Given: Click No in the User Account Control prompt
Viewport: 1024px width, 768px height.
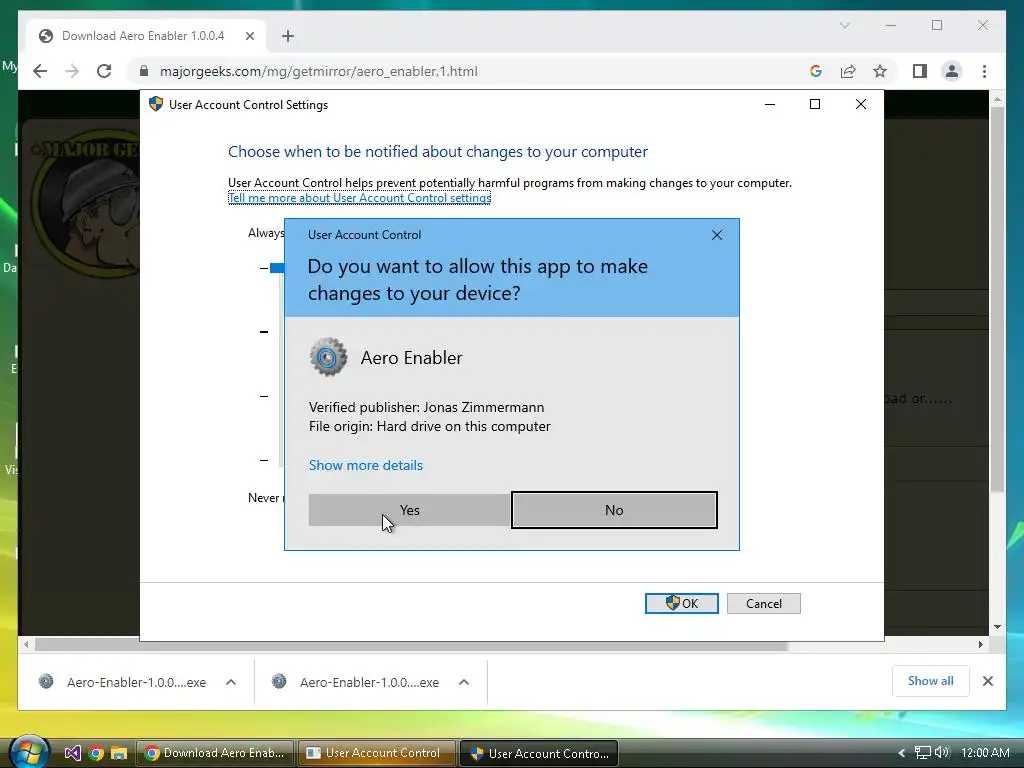Looking at the screenshot, I should coord(614,510).
